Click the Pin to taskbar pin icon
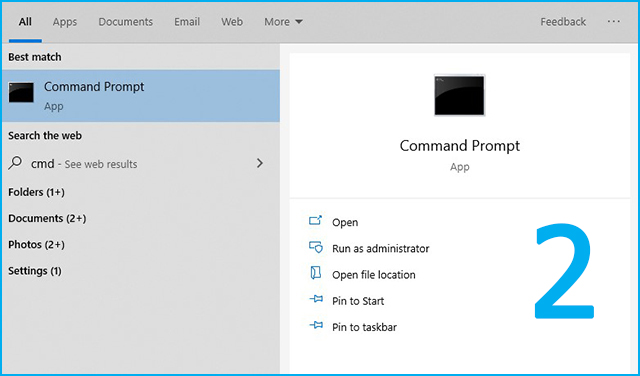Screen dimensions: 640x376 click(316, 325)
